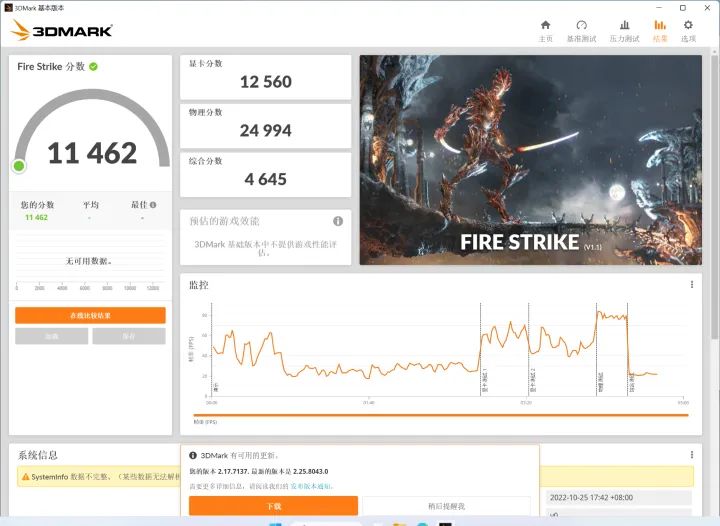Click the 显卡分数 value 12 560
The image size is (720, 526).
[265, 82]
